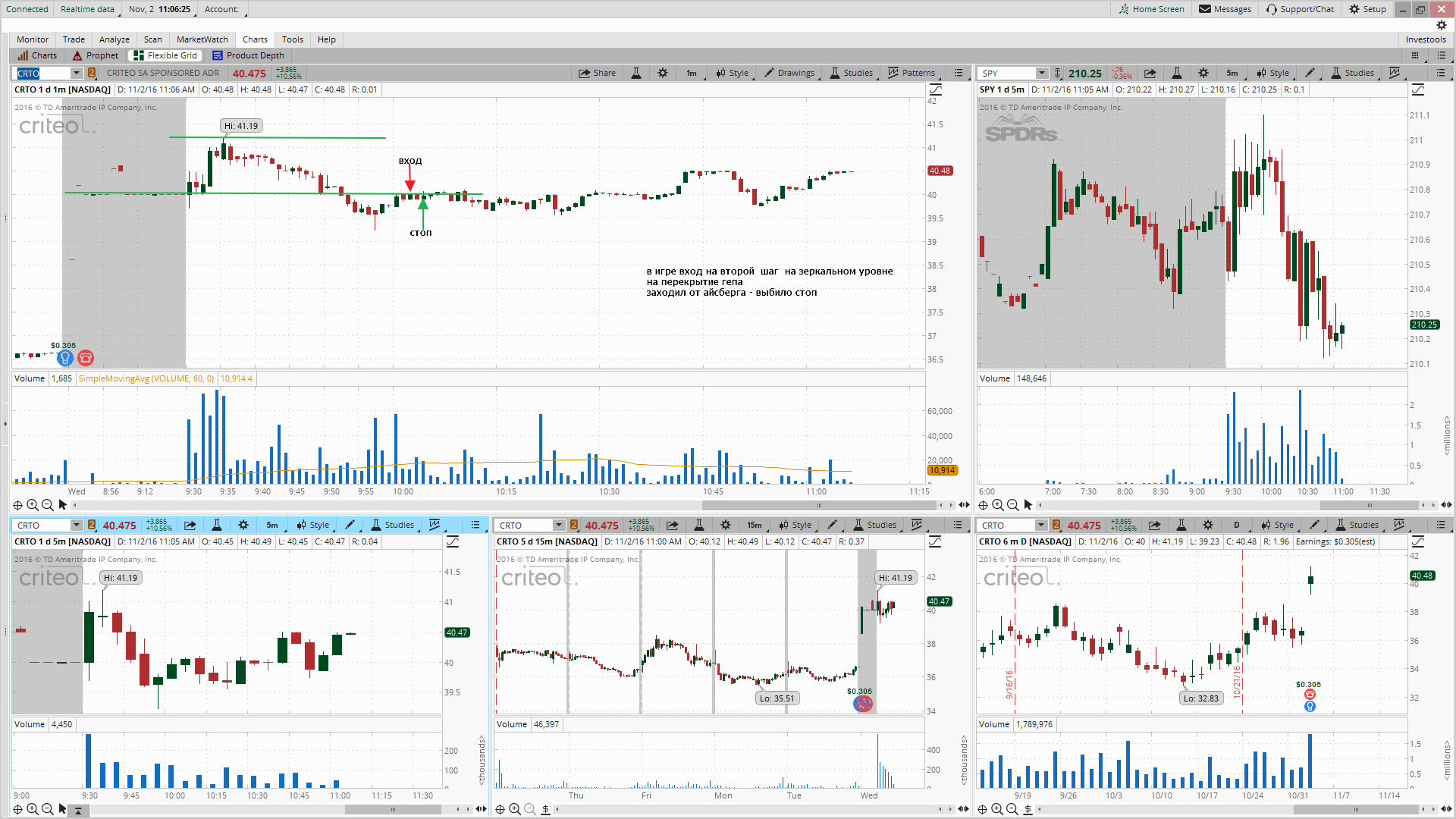Open the list menu icon on CRTO 1m chart
The width and height of the screenshot is (1456, 819).
click(959, 73)
